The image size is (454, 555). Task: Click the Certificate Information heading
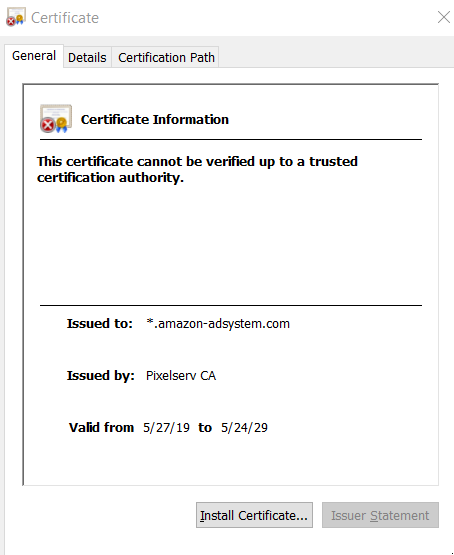tap(155, 120)
